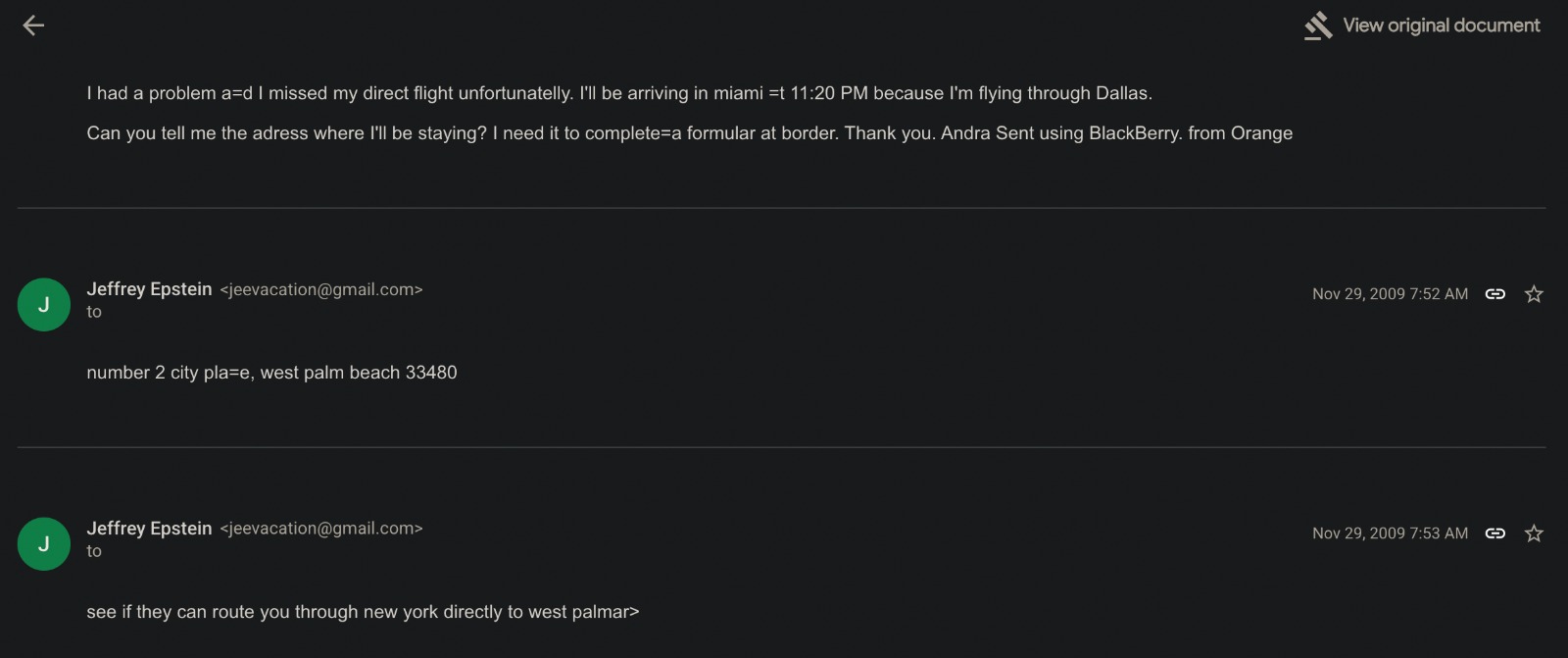Expand the "to" recipients on the 7:52 AM message
The height and width of the screenshot is (658, 1568).
[x=94, y=312]
